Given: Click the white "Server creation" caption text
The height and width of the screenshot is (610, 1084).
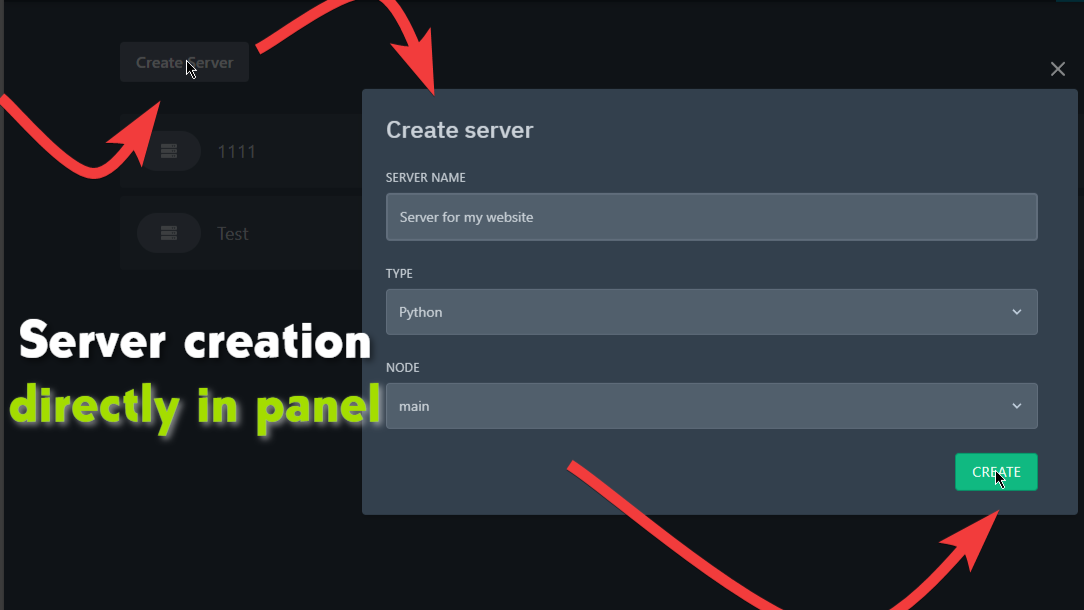Looking at the screenshot, I should pos(196,343).
